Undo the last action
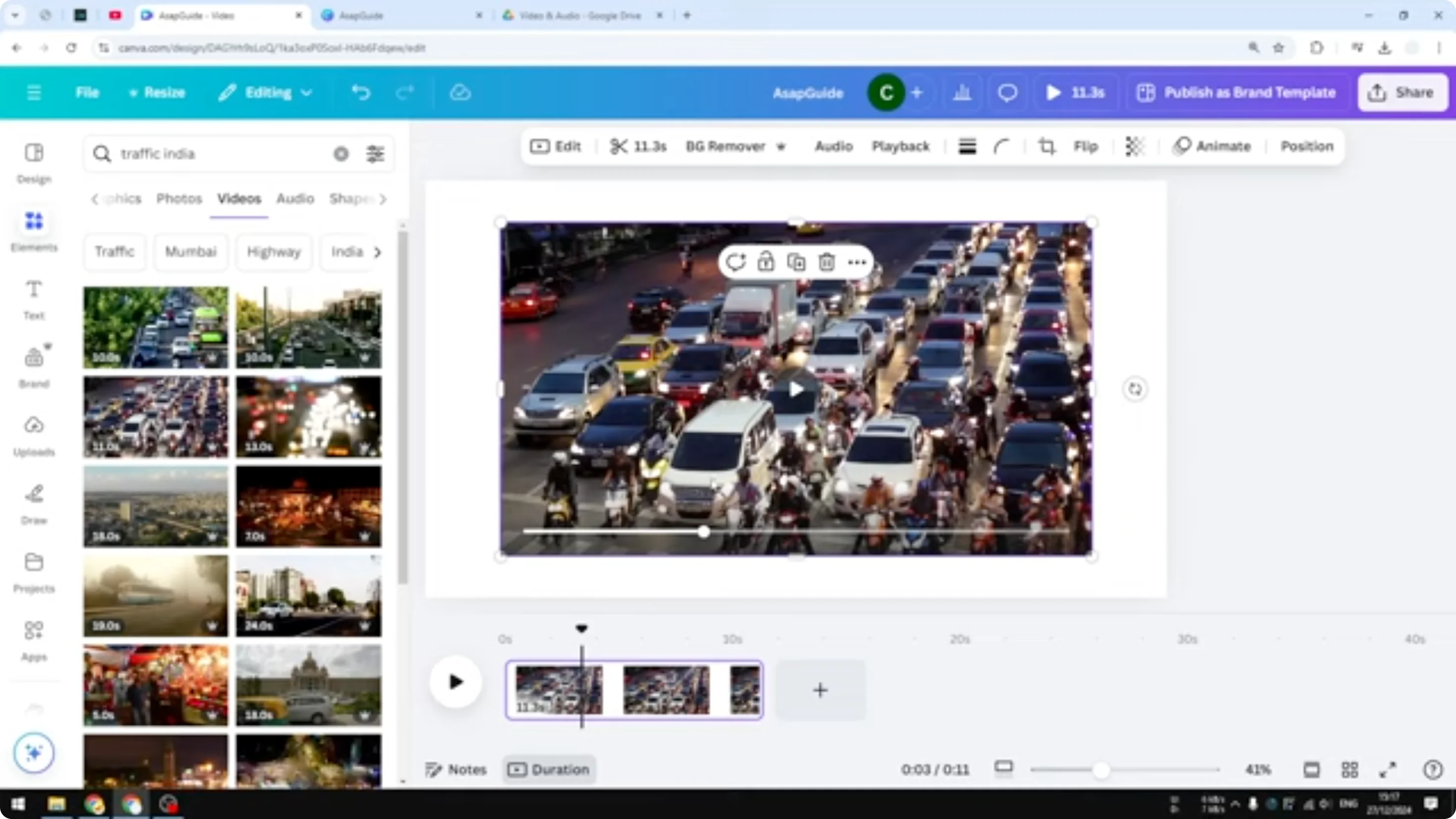This screenshot has height=819, width=1456. [x=362, y=93]
